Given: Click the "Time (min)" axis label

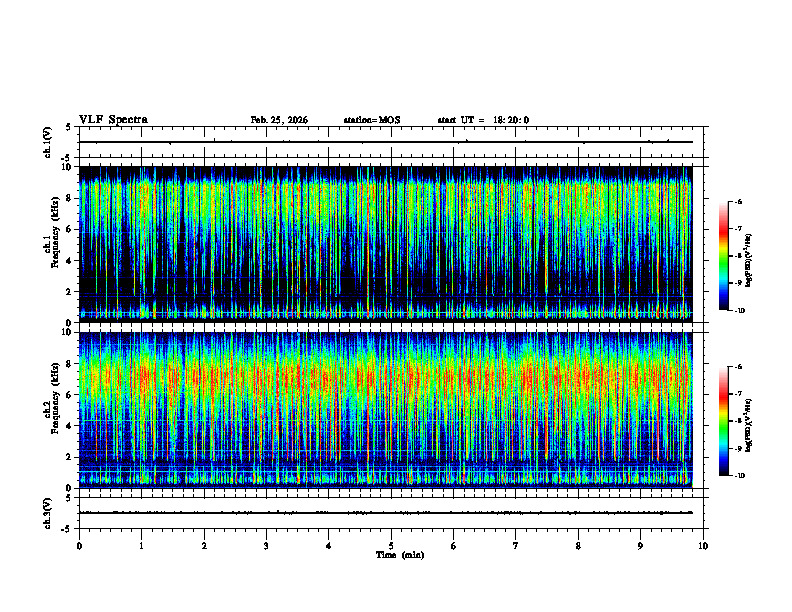Looking at the screenshot, I should pos(400,555).
